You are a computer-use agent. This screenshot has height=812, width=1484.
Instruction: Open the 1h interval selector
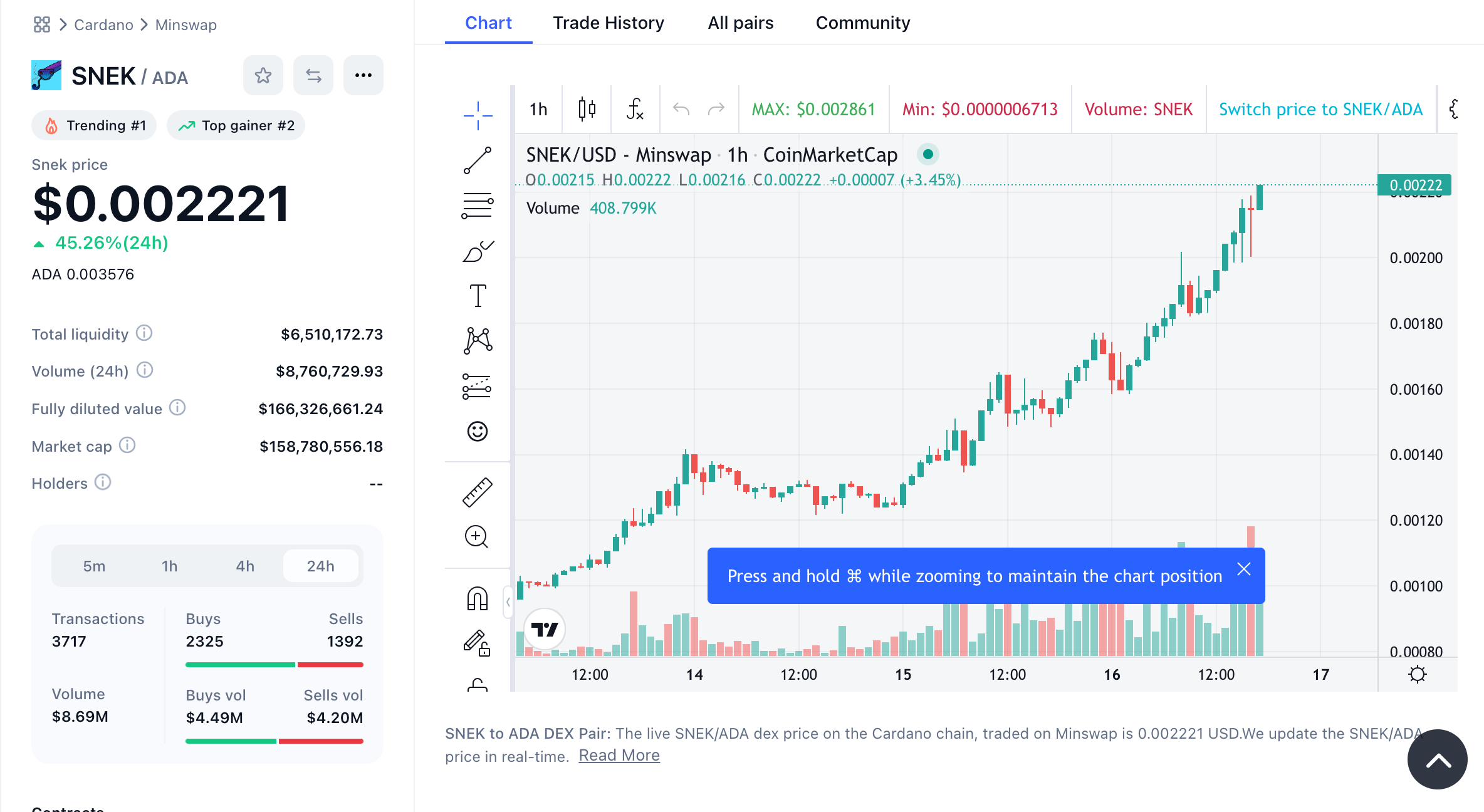(538, 109)
